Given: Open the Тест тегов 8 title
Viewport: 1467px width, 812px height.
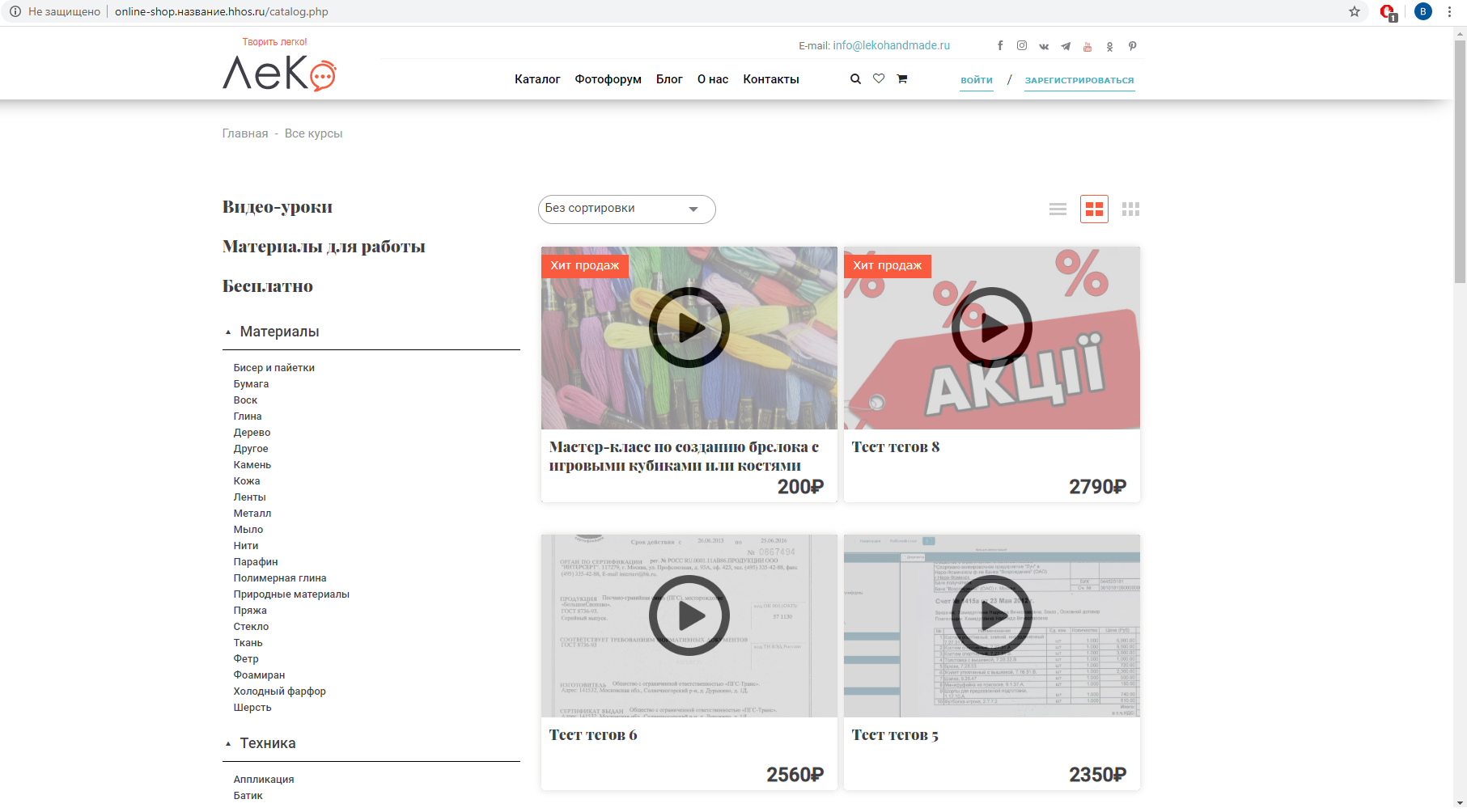Looking at the screenshot, I should click(896, 447).
